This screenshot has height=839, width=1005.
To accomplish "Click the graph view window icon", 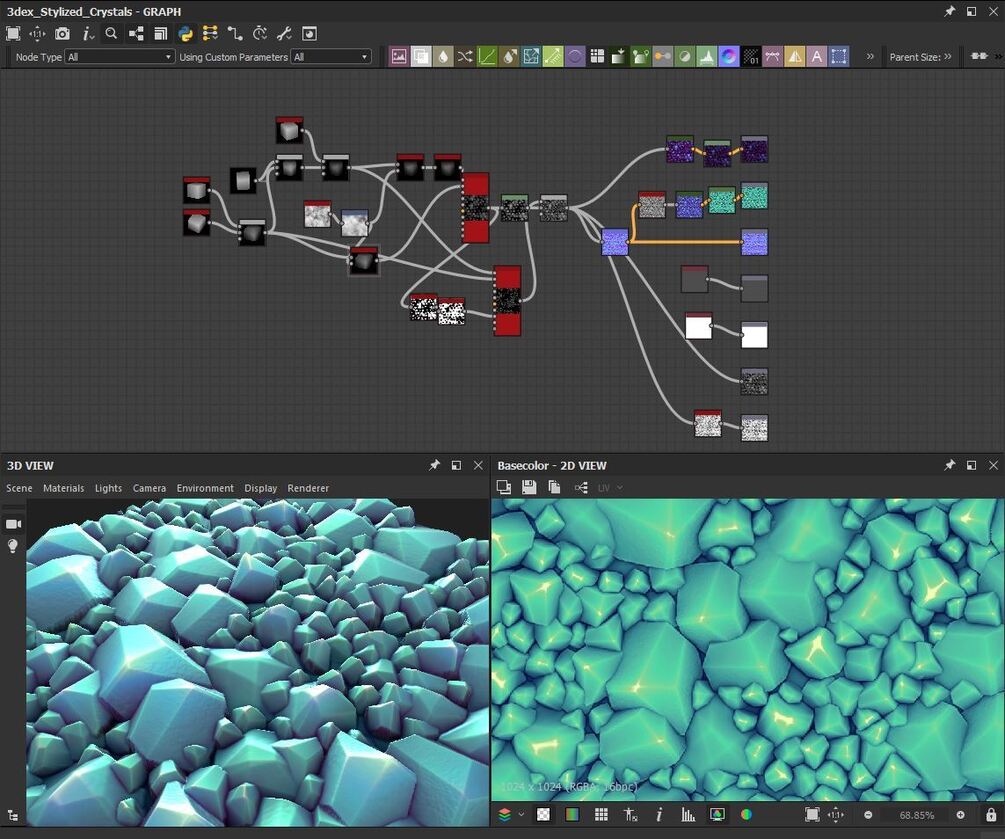I will (x=309, y=34).
